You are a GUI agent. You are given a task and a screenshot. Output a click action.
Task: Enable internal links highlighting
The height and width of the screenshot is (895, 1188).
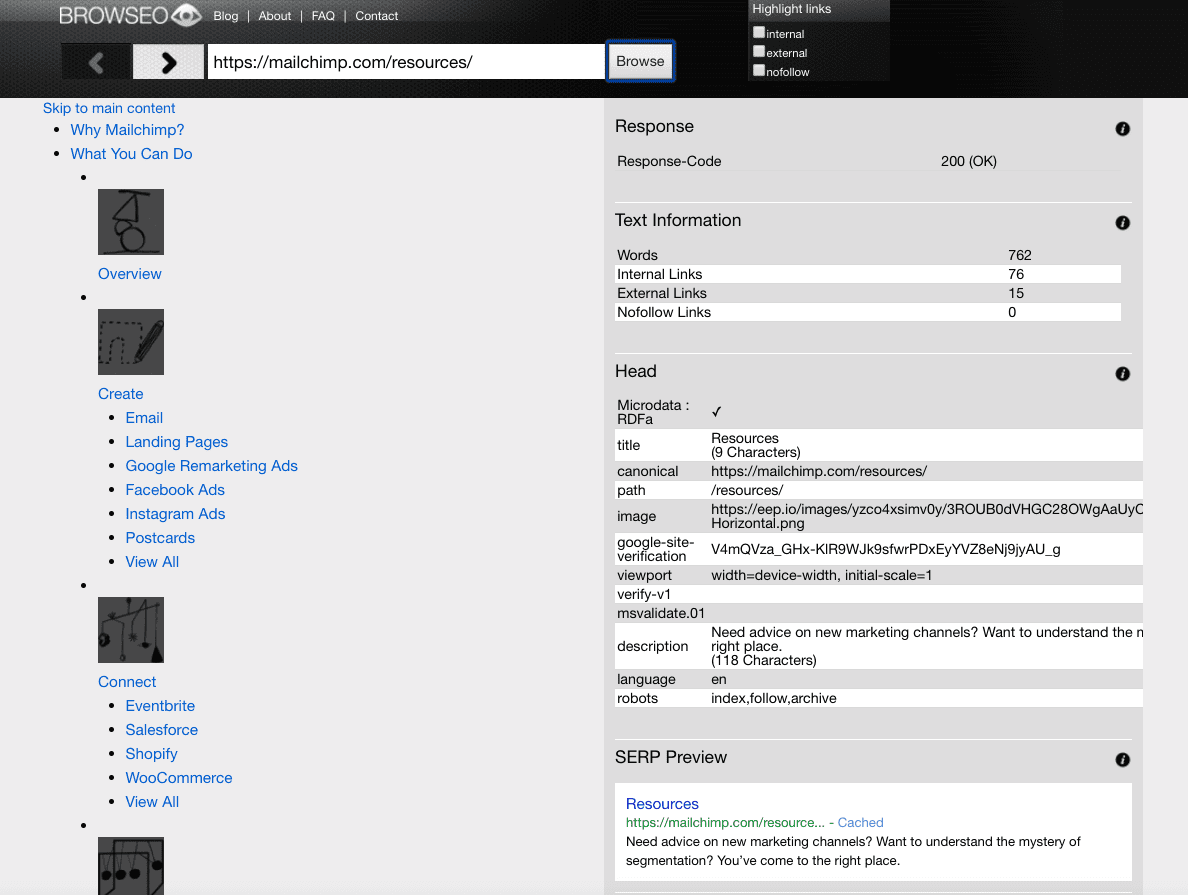click(758, 33)
